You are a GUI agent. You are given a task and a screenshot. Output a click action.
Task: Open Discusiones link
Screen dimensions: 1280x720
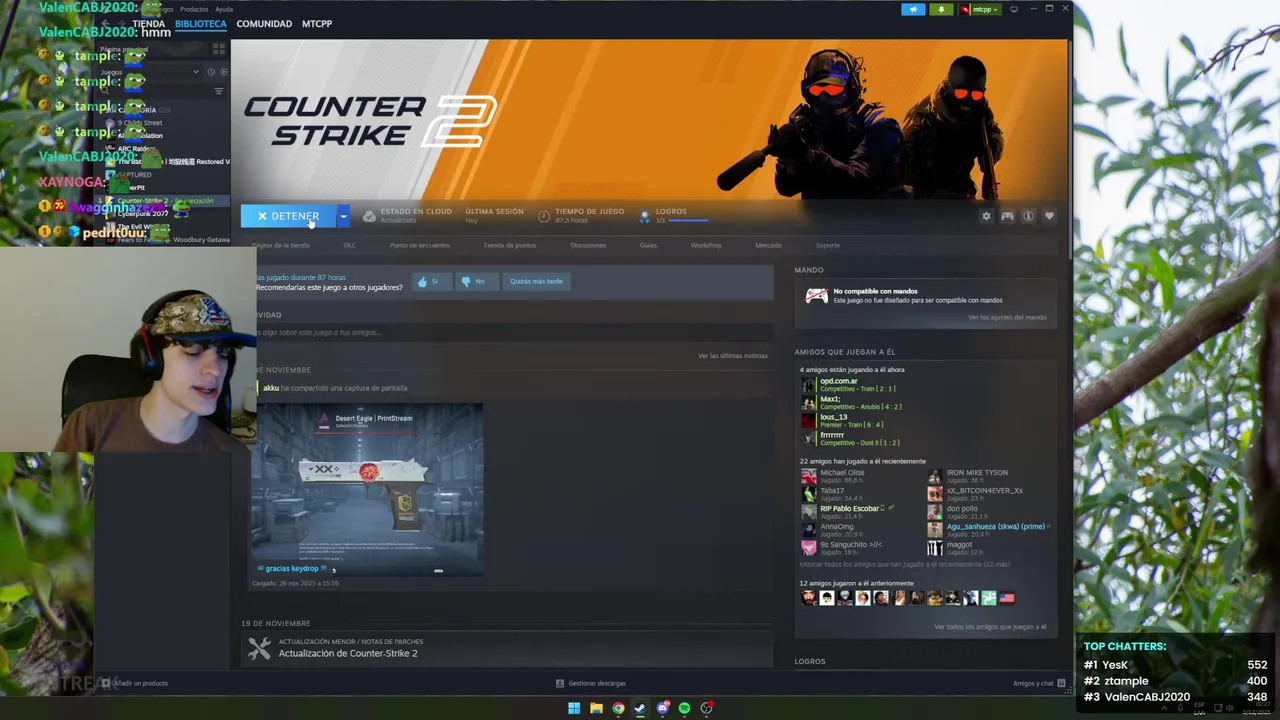(x=588, y=245)
